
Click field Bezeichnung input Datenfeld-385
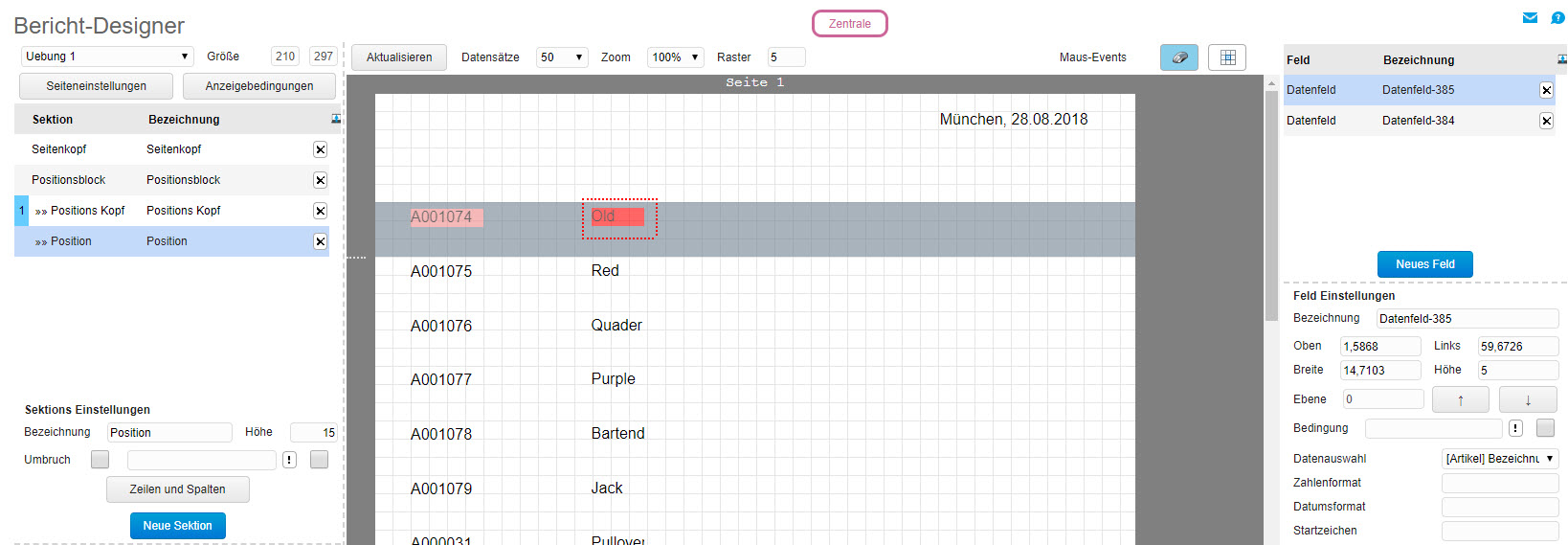pos(1467,319)
